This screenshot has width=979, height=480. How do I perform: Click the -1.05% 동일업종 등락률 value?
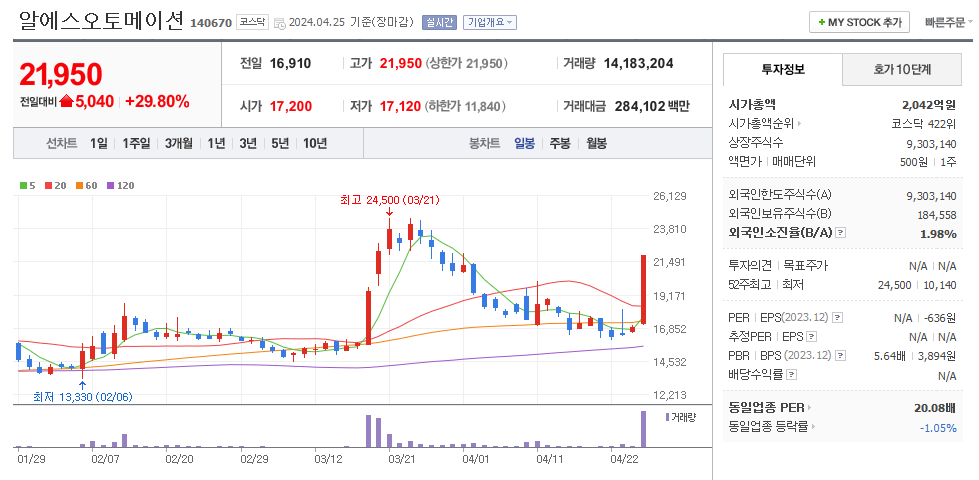tap(938, 428)
